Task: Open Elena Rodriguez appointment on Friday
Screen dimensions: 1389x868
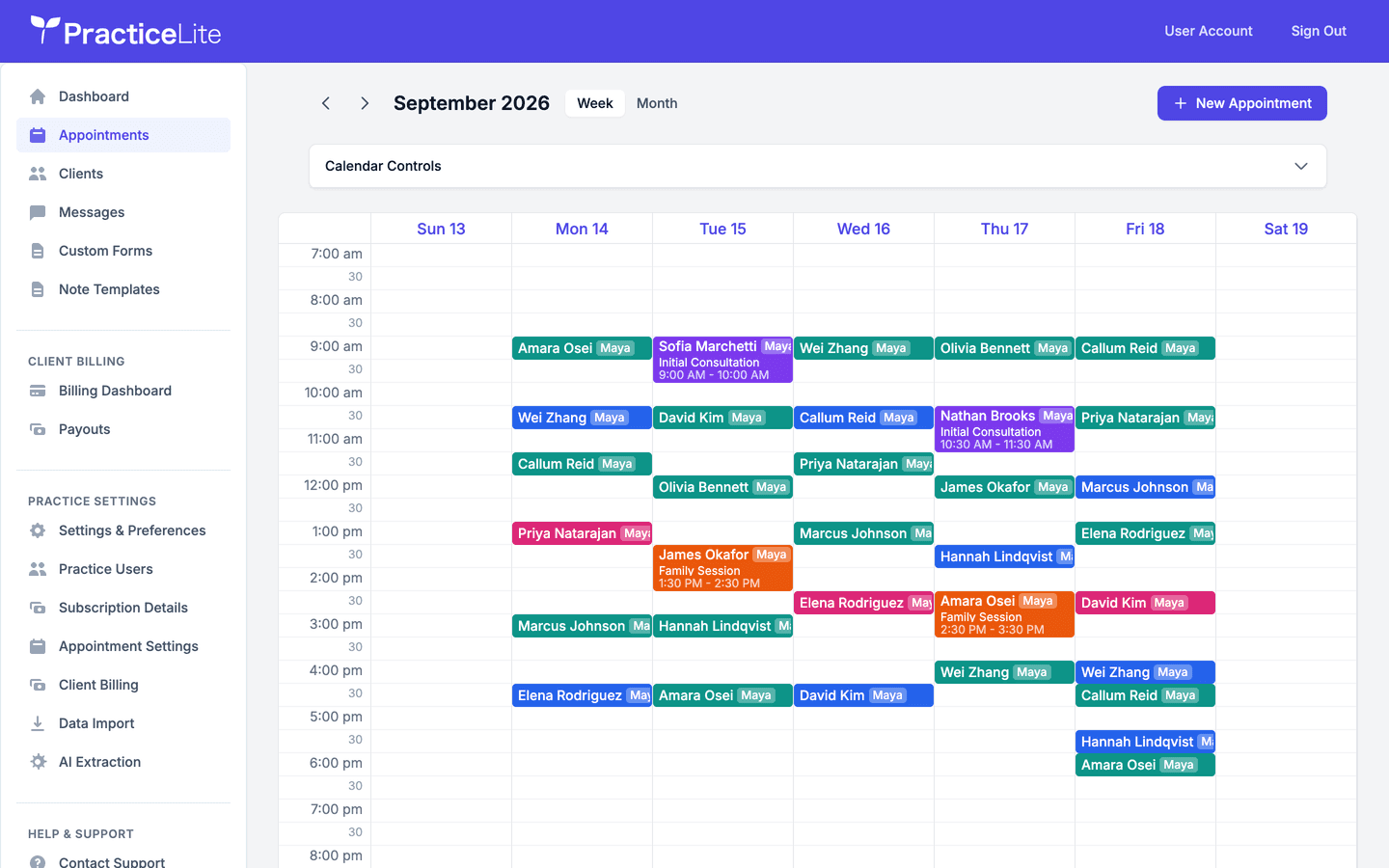Action: 1145,533
